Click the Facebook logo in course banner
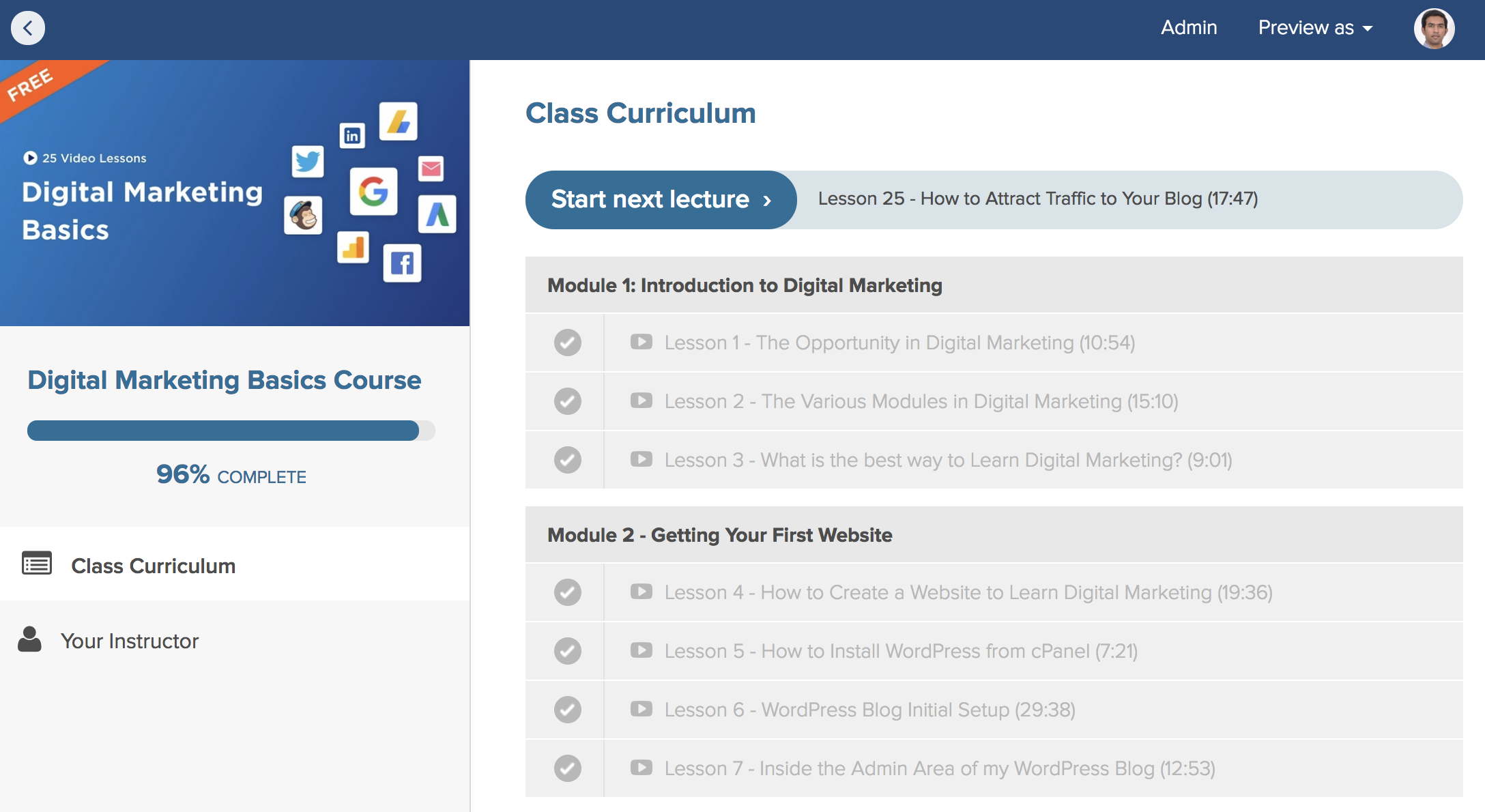The width and height of the screenshot is (1485, 812). pyautogui.click(x=402, y=263)
